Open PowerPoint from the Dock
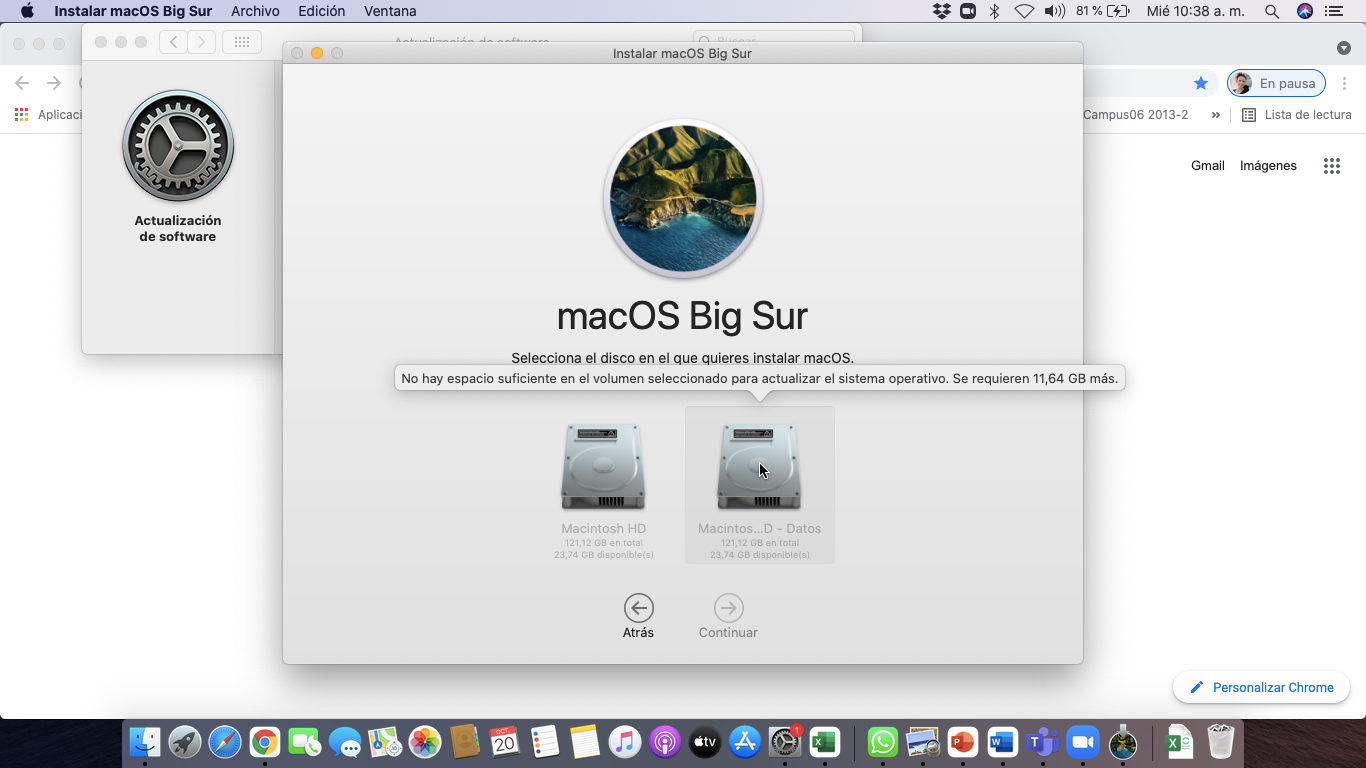Image resolution: width=1366 pixels, height=768 pixels. (963, 742)
